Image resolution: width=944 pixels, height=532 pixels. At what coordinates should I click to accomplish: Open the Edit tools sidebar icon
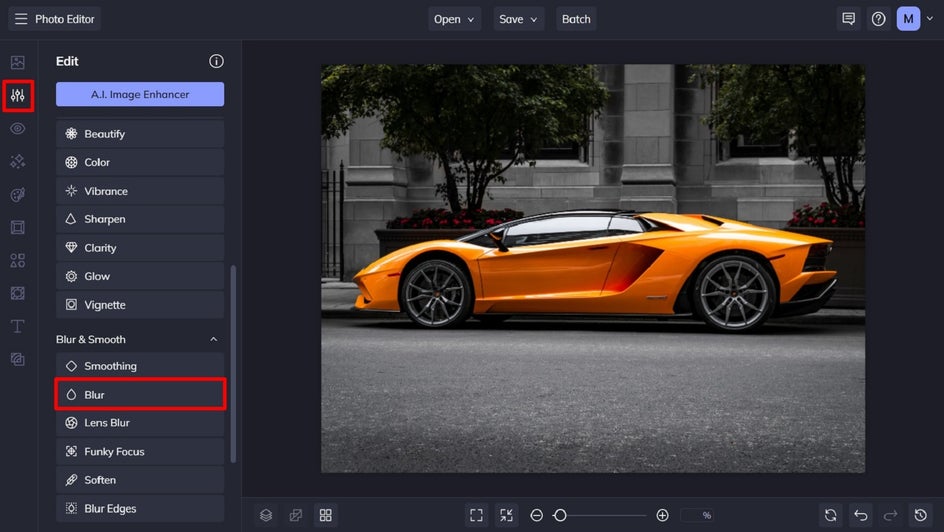click(x=18, y=96)
